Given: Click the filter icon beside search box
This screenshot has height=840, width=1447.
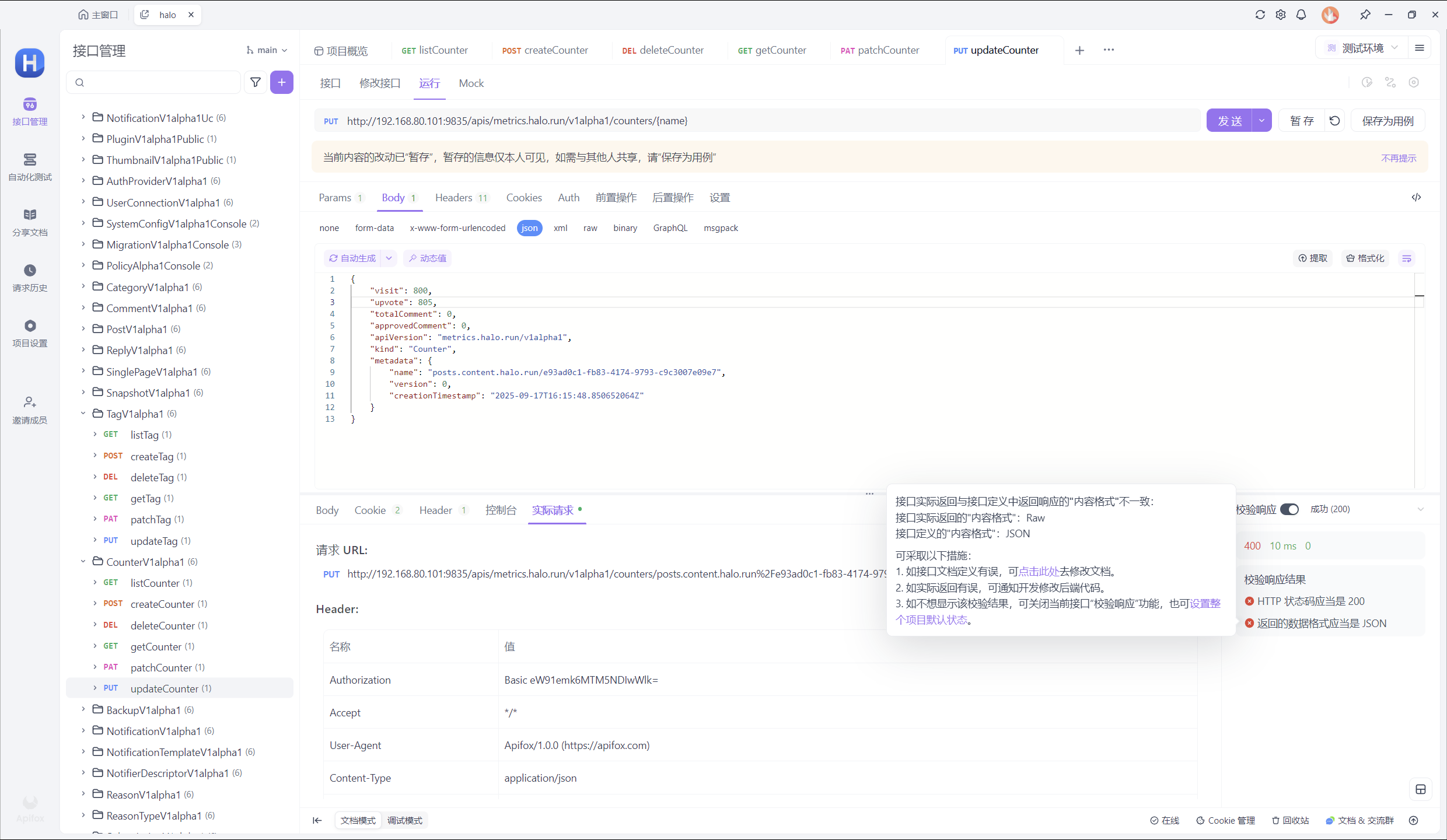Looking at the screenshot, I should (x=255, y=82).
